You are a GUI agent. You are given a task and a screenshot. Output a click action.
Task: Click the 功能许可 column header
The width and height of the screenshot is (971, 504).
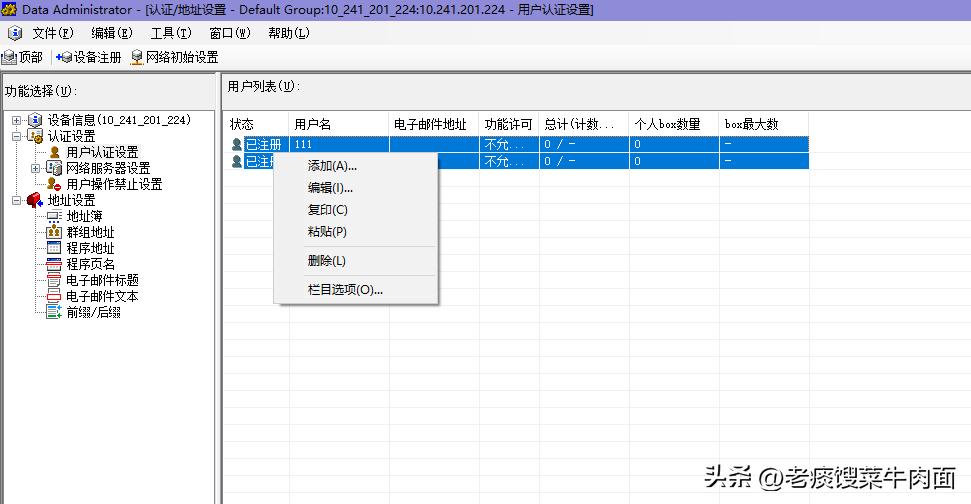click(x=508, y=125)
